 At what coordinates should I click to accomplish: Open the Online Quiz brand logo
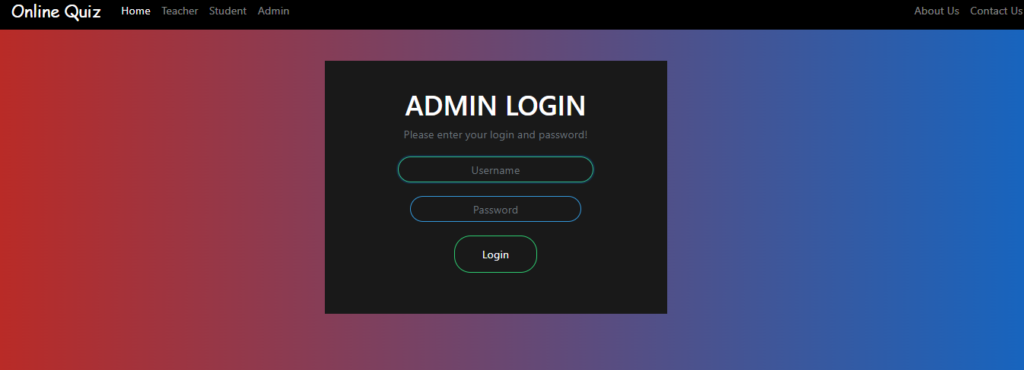[x=56, y=11]
